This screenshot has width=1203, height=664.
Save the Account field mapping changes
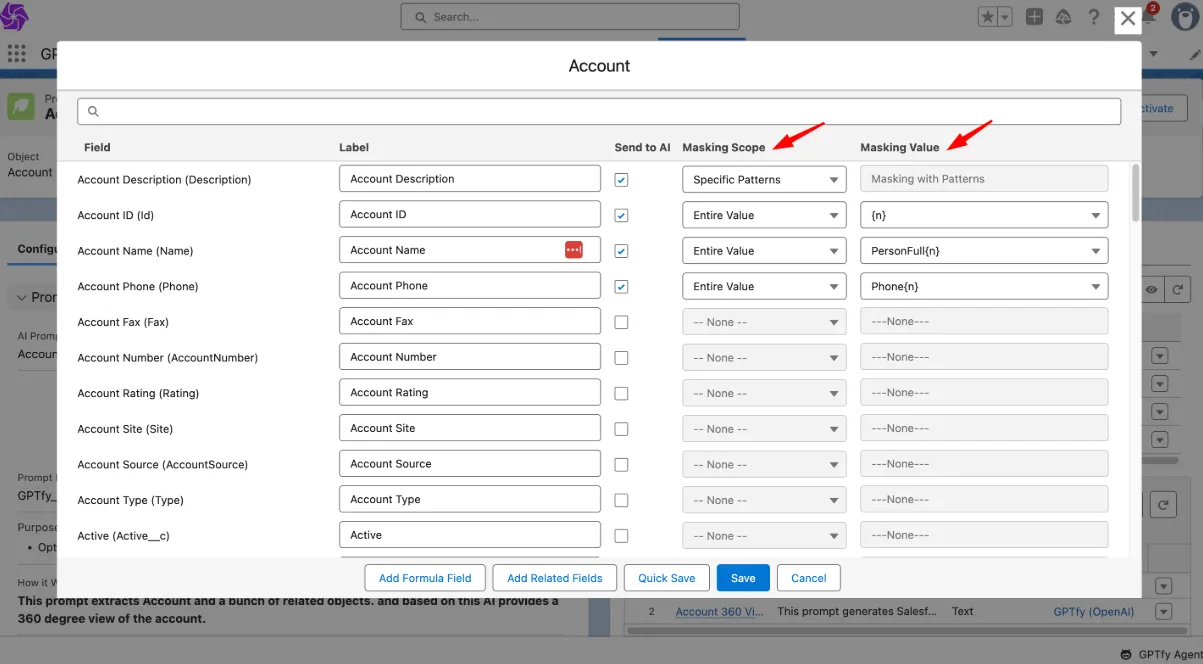[743, 577]
